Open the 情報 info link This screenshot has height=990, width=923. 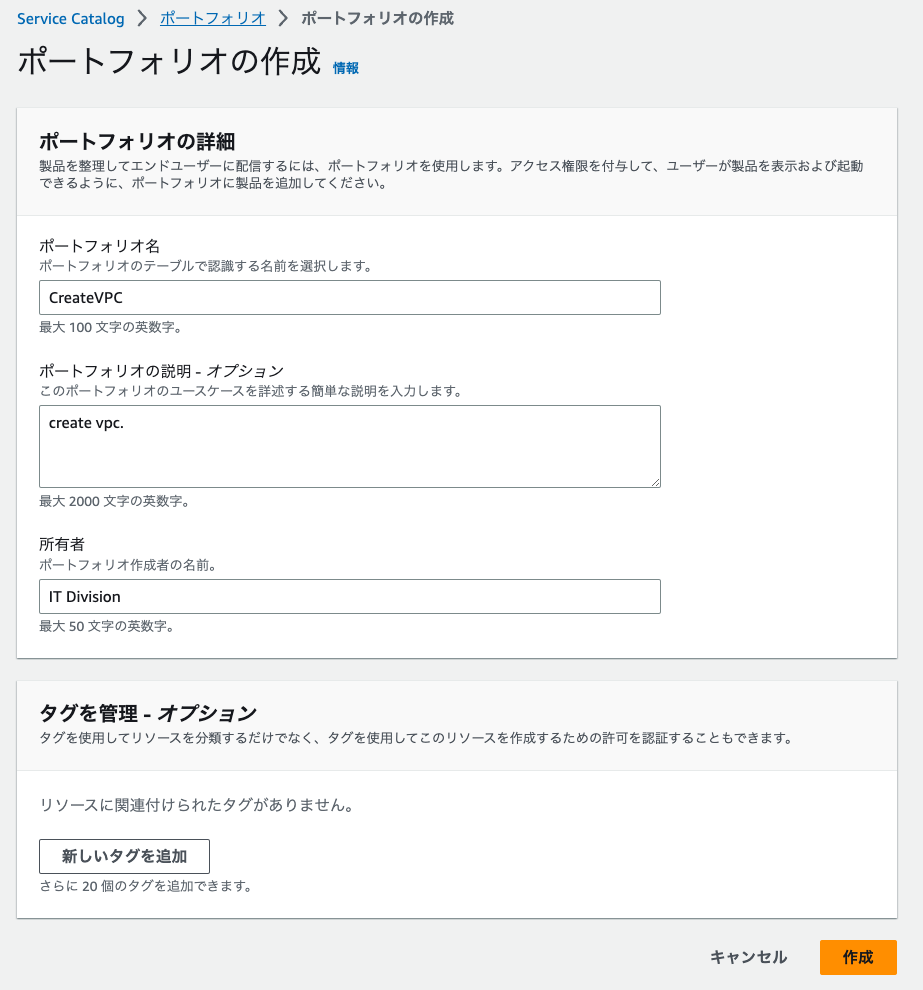click(x=346, y=68)
